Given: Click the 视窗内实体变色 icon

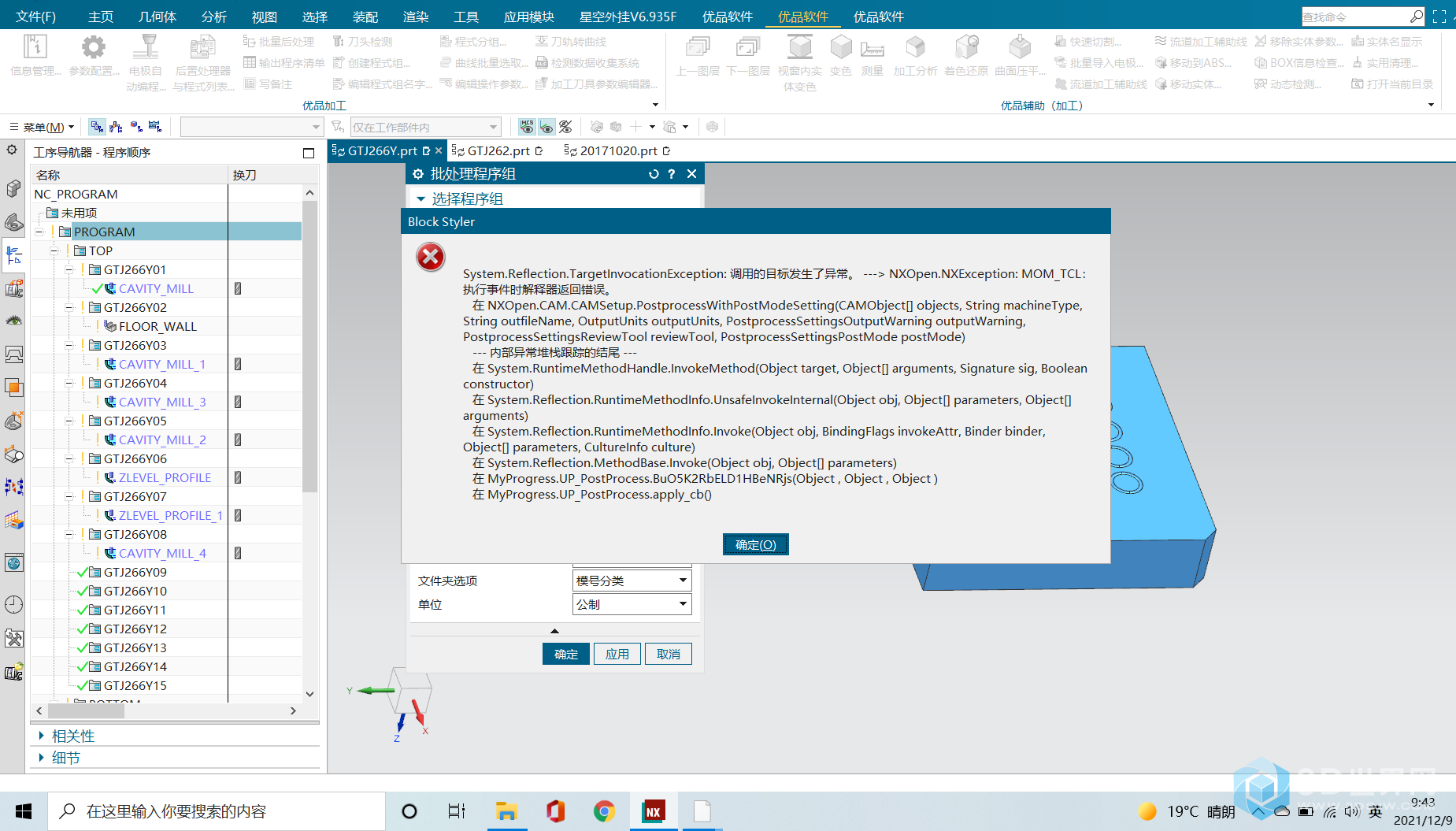Looking at the screenshot, I should (800, 63).
